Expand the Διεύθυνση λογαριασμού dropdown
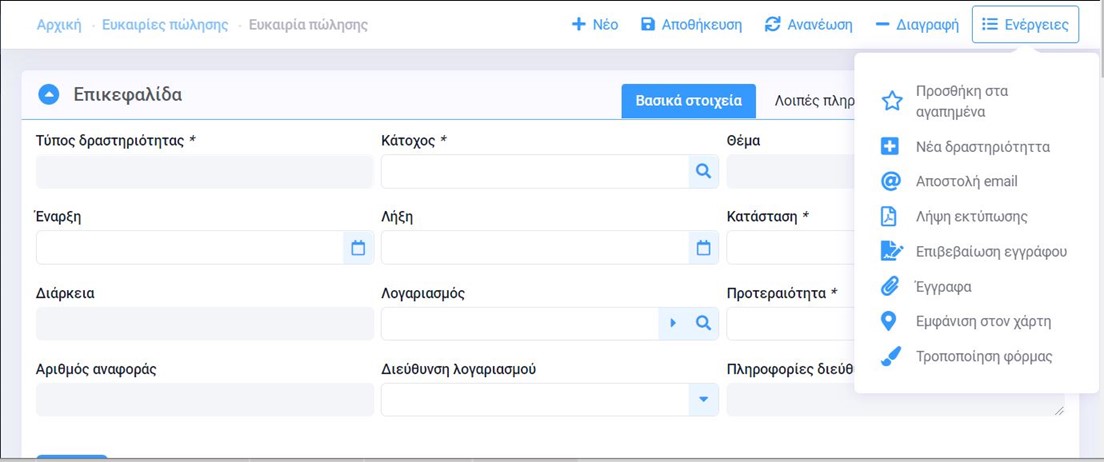This screenshot has height=462, width=1104. coord(703,400)
